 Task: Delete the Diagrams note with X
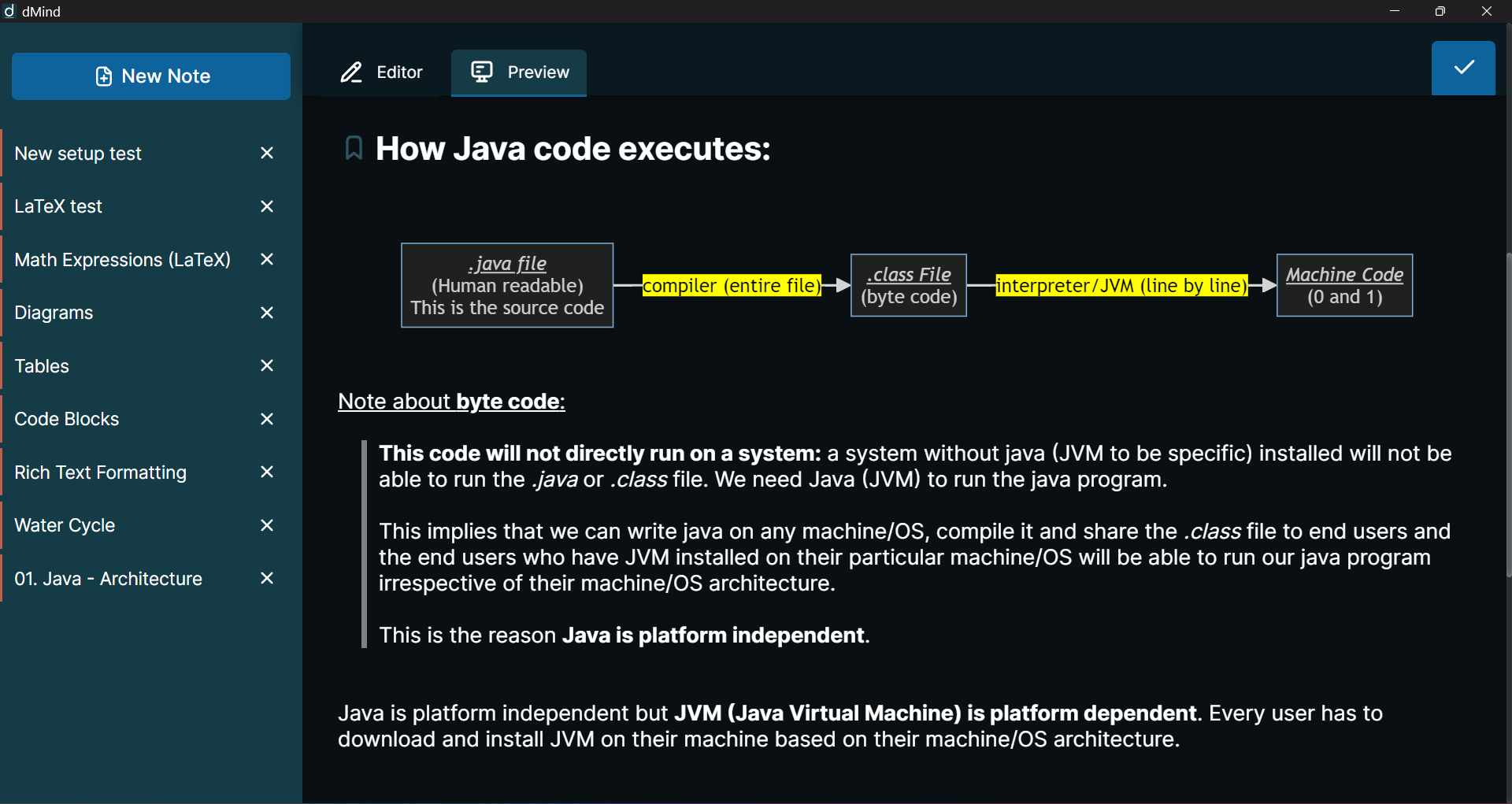(x=267, y=313)
